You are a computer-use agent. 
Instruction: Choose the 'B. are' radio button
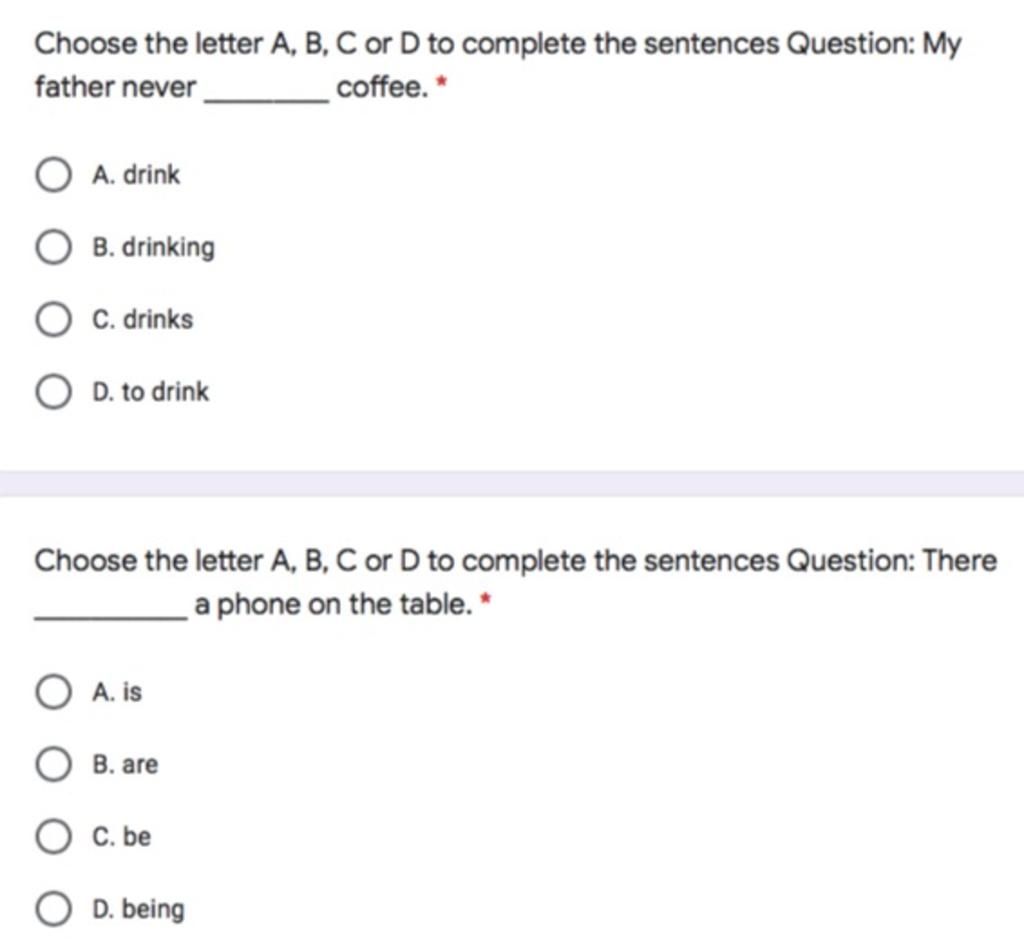(x=54, y=764)
